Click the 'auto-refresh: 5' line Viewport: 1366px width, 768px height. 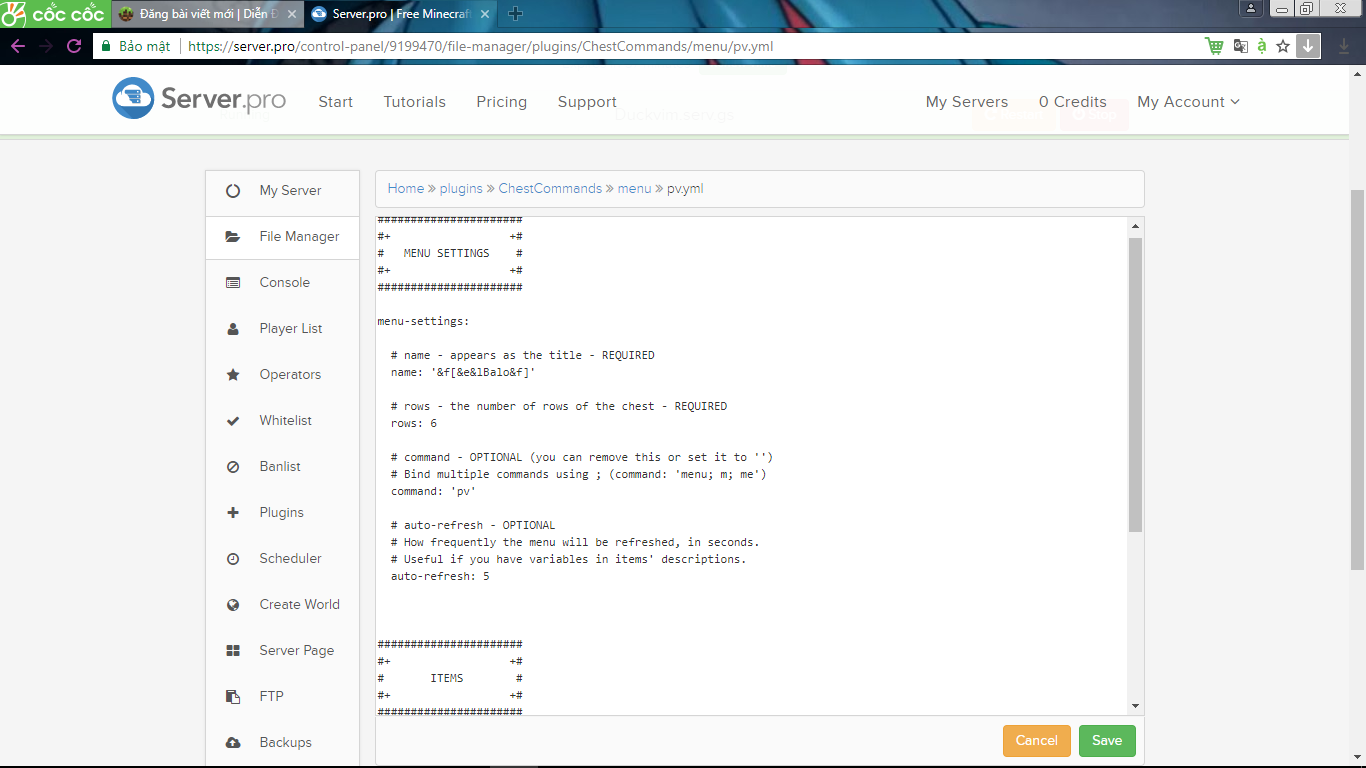click(x=440, y=576)
